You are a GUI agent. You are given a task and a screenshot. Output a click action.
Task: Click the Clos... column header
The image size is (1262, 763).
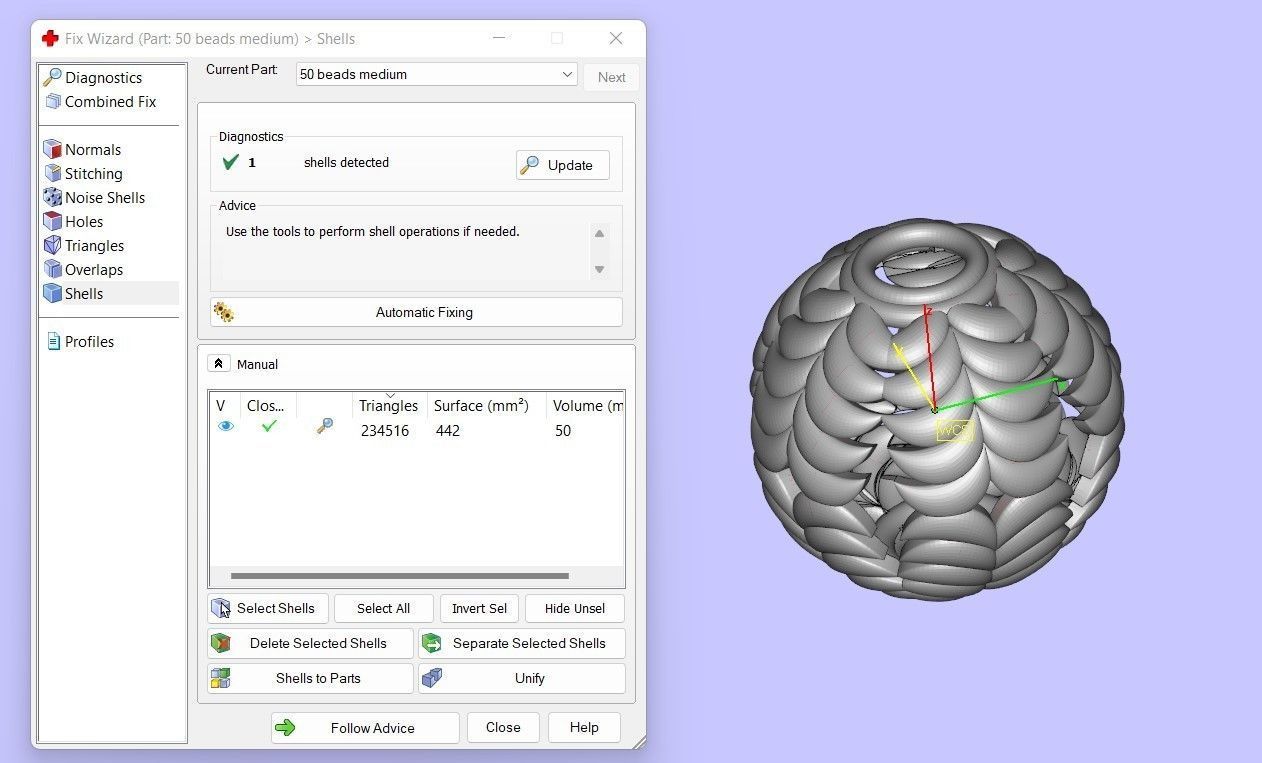(x=267, y=405)
